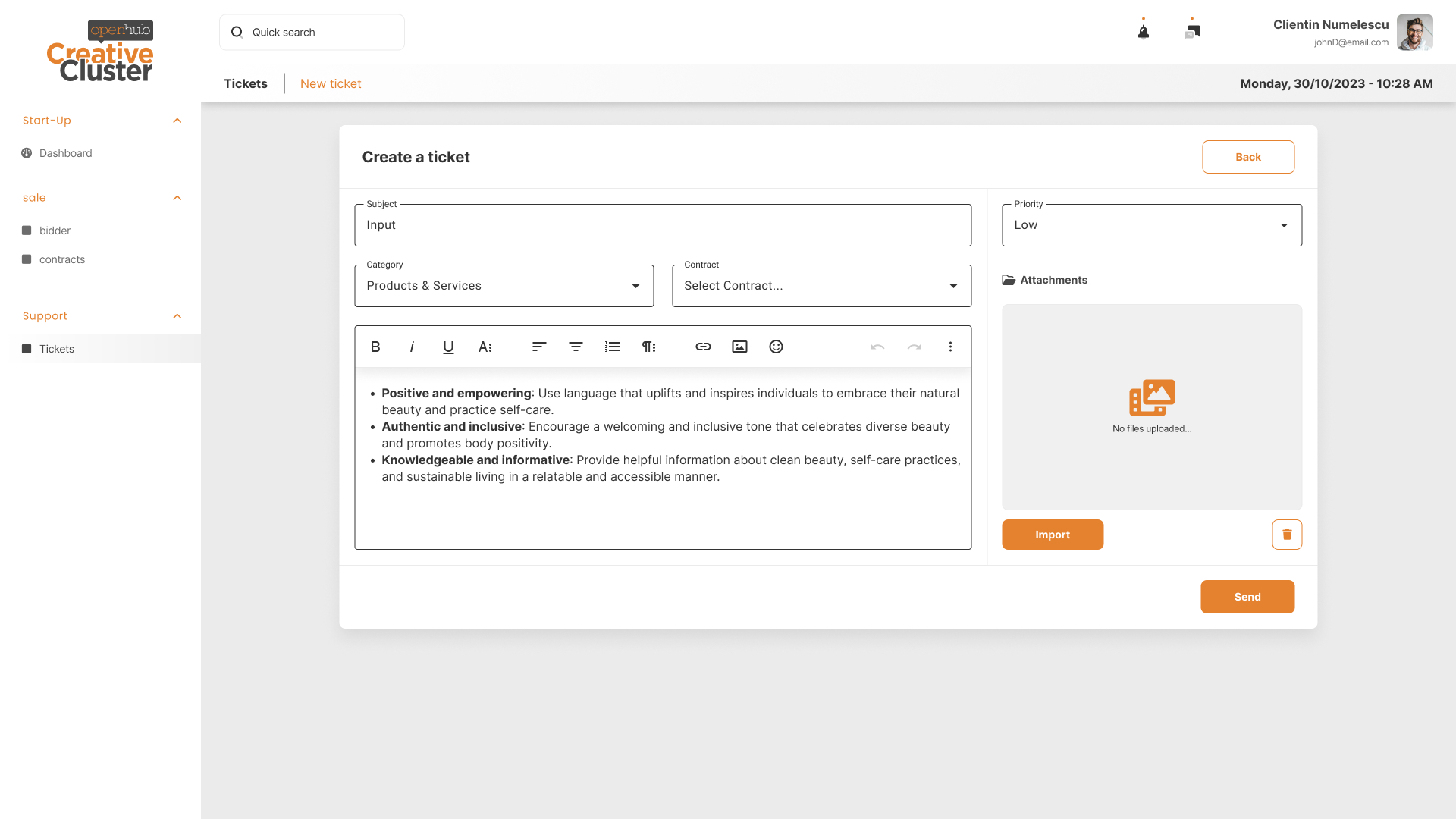This screenshot has height=819, width=1456.
Task: Toggle bold formatting in editor
Action: pyautogui.click(x=375, y=347)
